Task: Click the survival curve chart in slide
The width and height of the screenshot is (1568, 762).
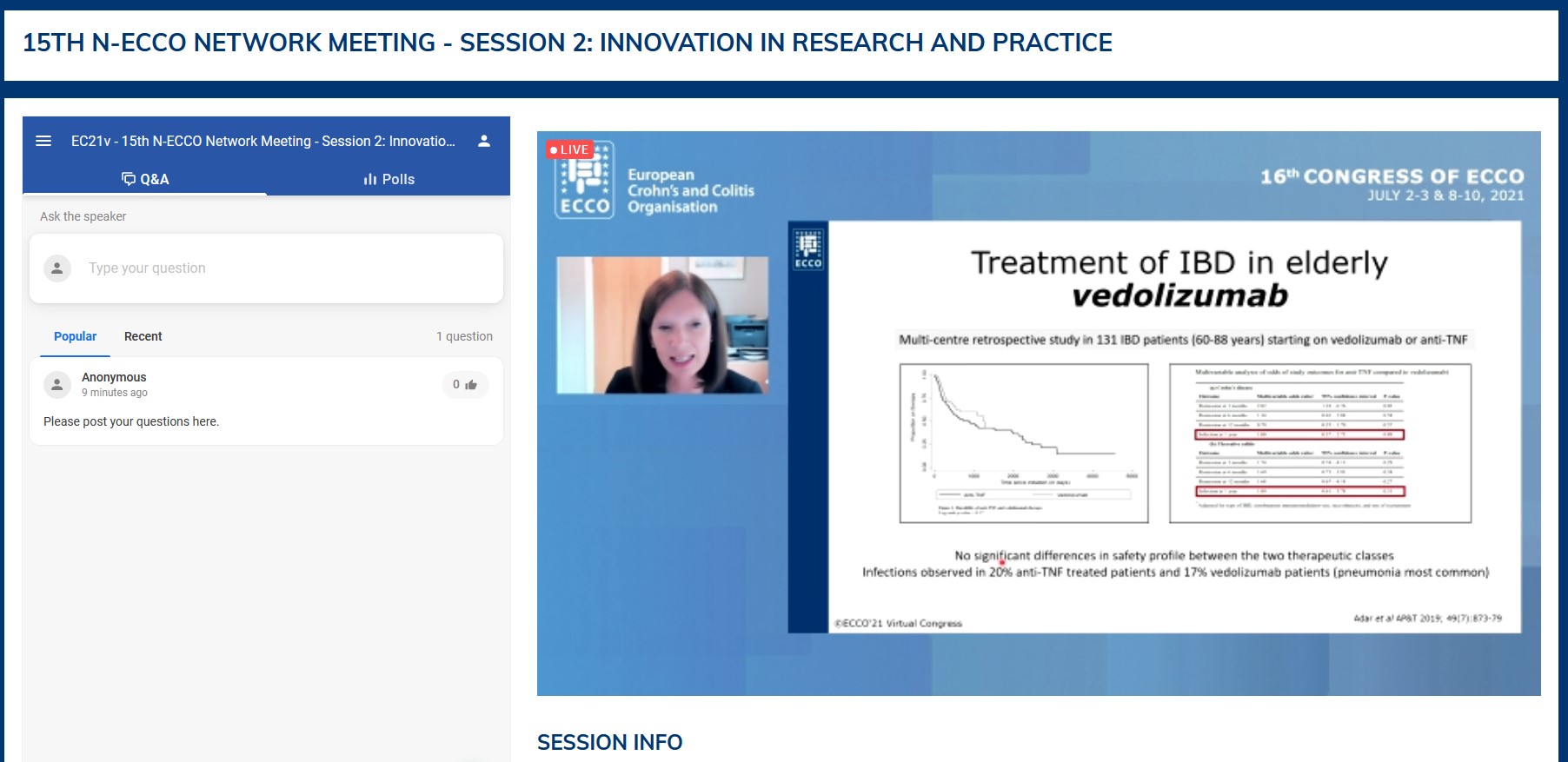Action: [x=1024, y=443]
